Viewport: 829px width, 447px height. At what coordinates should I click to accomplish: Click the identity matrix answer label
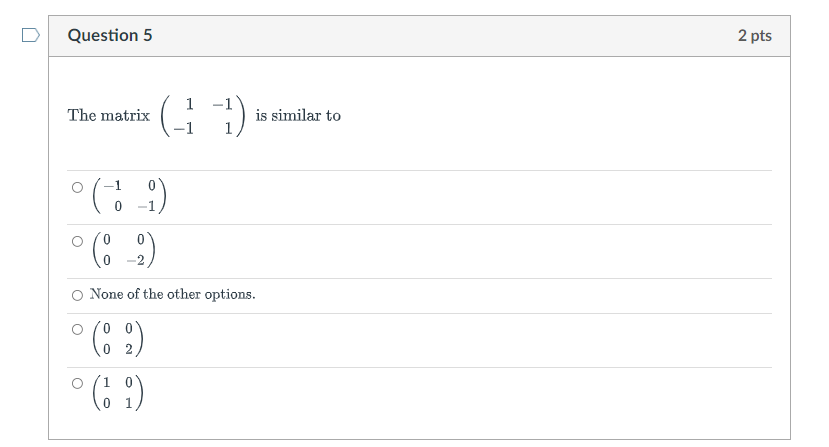[x=118, y=393]
